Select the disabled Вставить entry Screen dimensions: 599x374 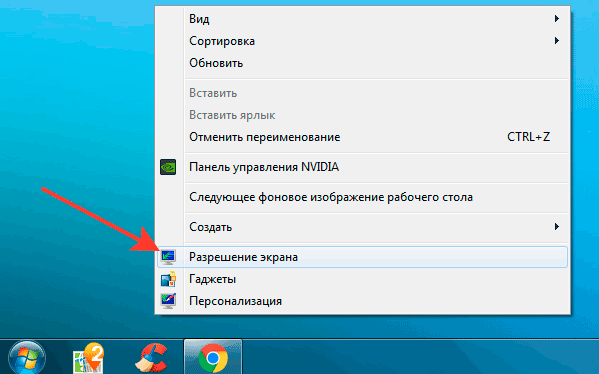point(362,93)
